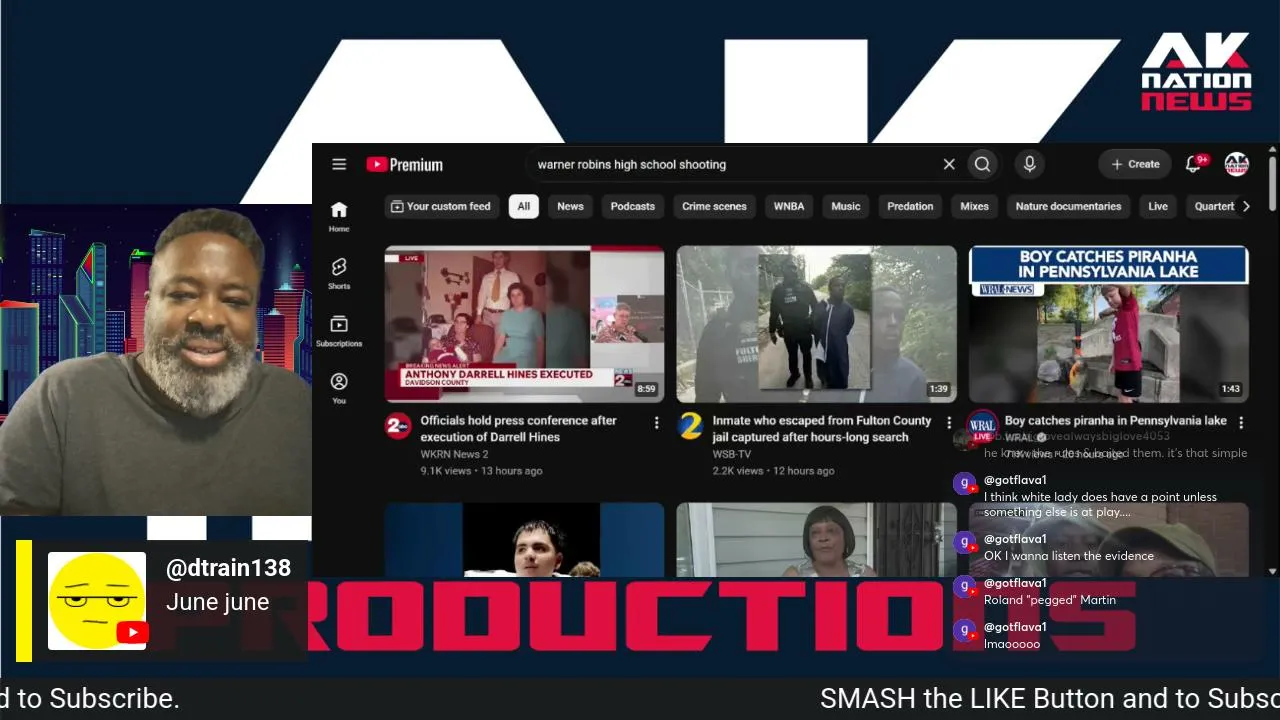
Task: Open the WSB-TV channel avatar
Action: (x=690, y=426)
